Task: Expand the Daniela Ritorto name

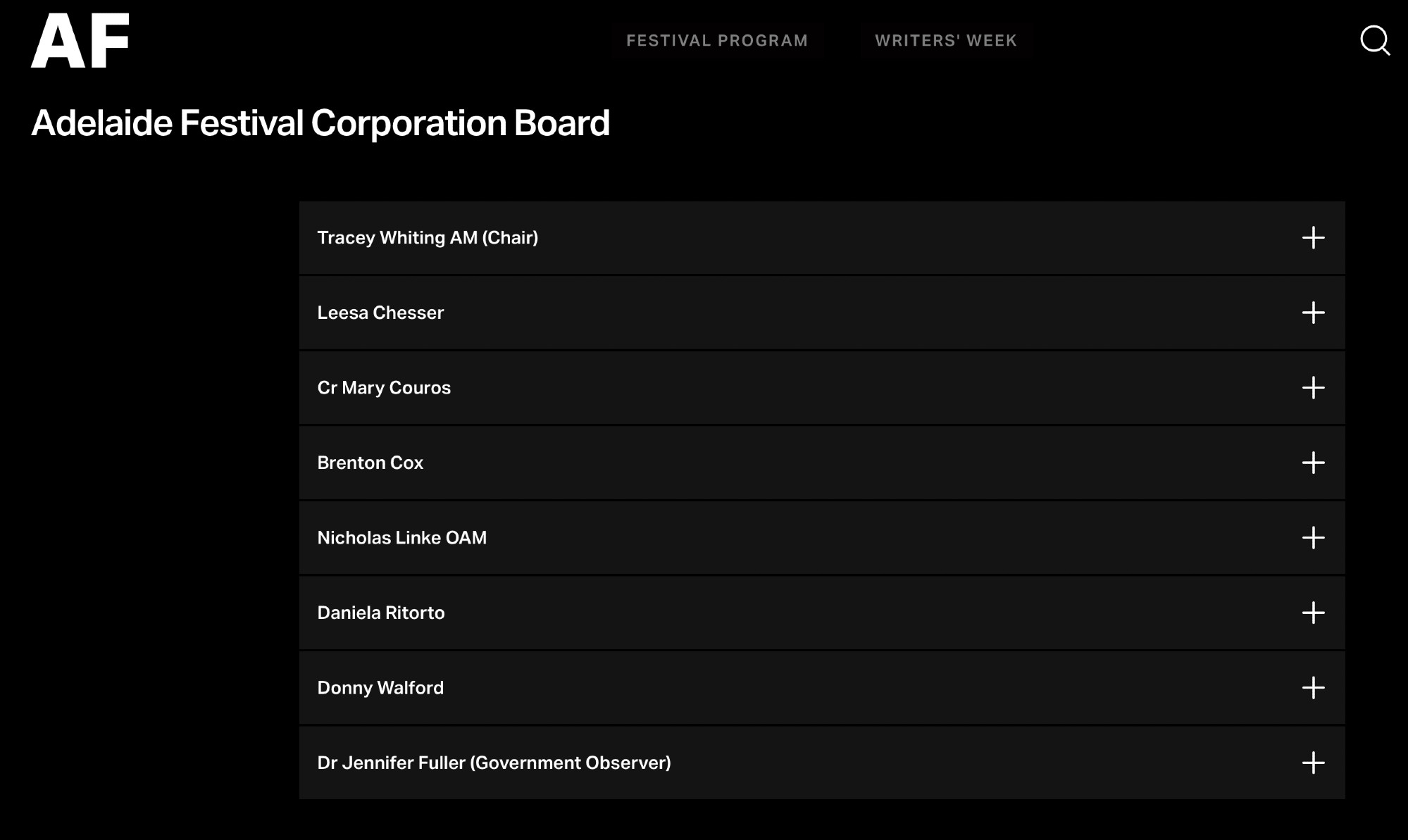Action: click(381, 613)
